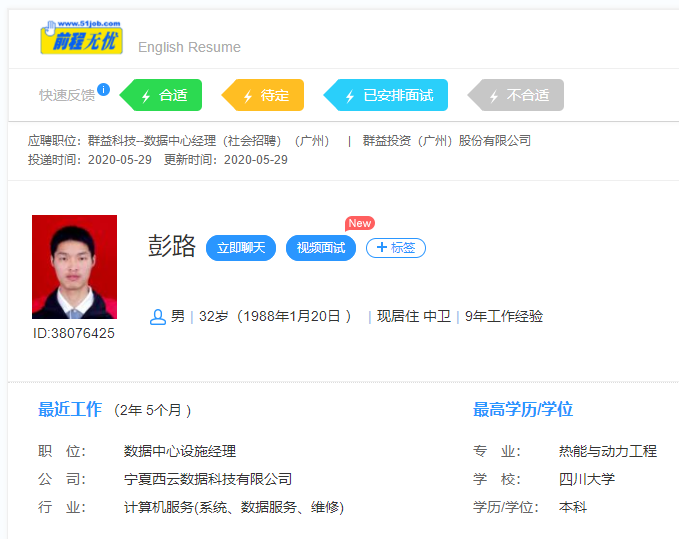Click the quick feedback info icon
The image size is (679, 539).
click(x=103, y=89)
